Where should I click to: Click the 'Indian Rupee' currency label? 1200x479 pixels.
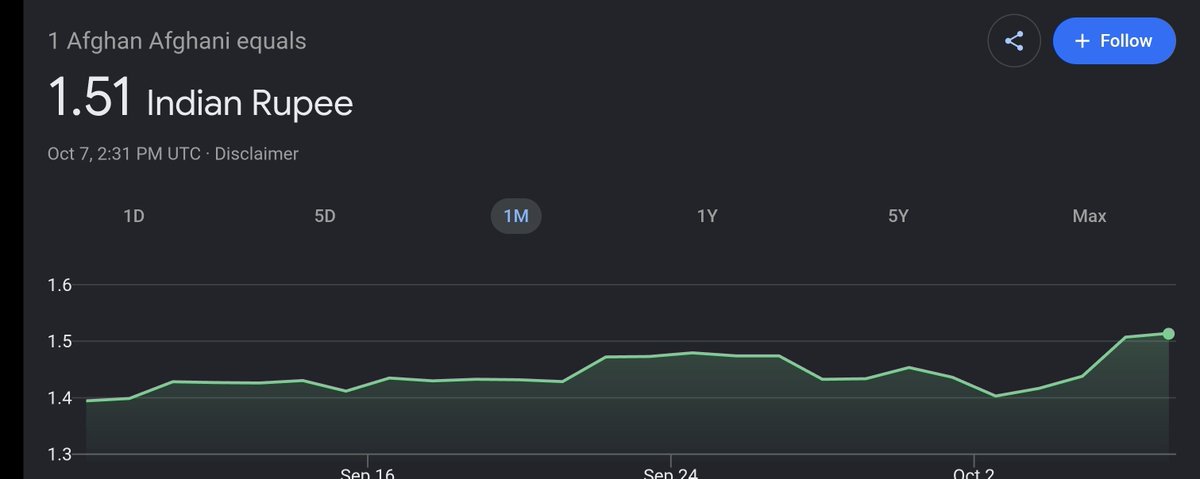250,103
